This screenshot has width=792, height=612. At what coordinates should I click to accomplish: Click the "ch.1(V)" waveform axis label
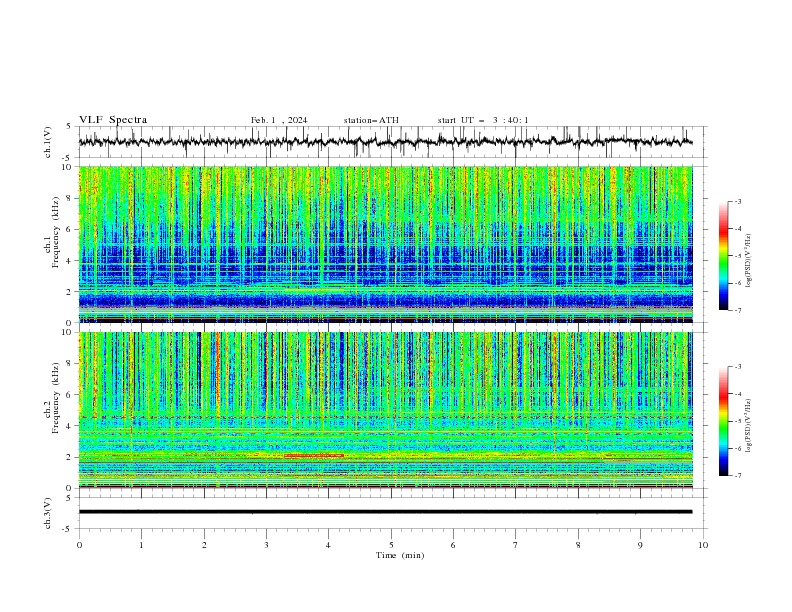[48, 142]
